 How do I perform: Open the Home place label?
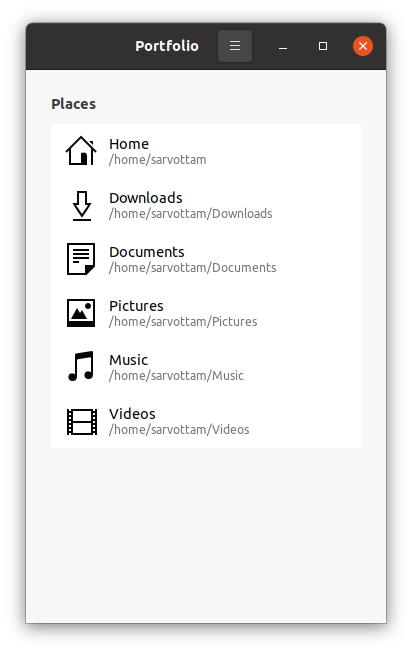coord(129,144)
